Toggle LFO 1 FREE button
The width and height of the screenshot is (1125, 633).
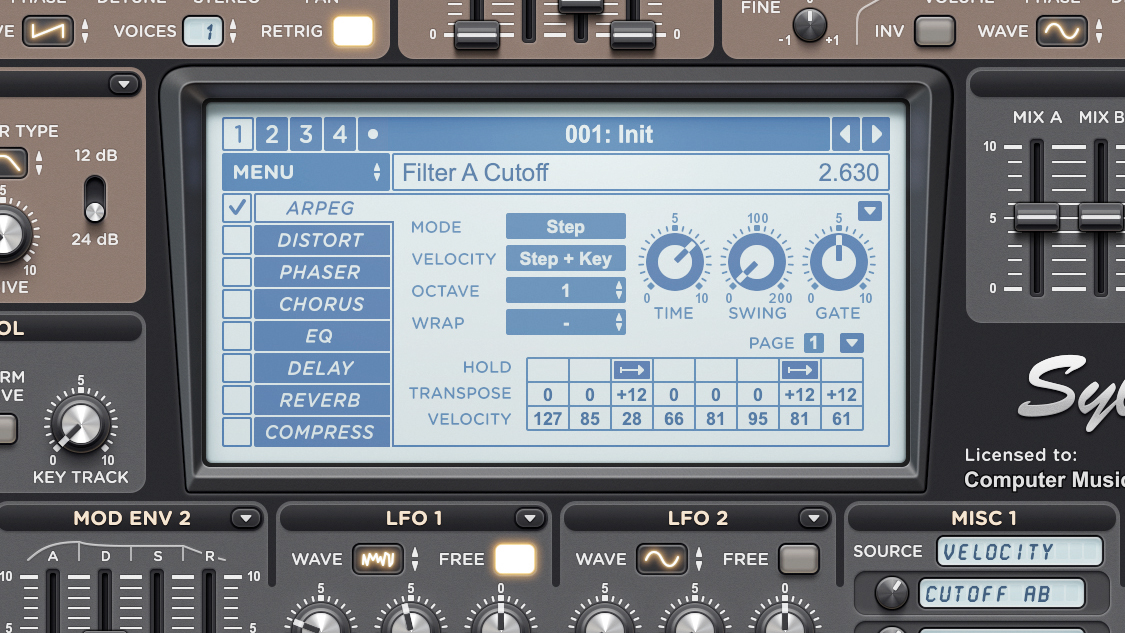tap(514, 559)
